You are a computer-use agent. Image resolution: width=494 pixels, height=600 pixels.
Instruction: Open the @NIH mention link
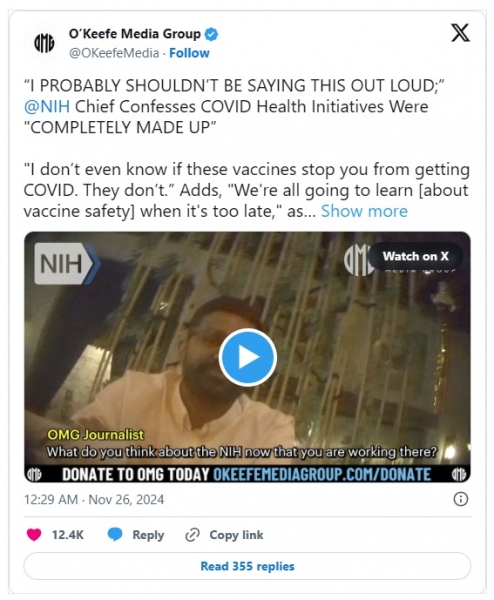pos(47,106)
